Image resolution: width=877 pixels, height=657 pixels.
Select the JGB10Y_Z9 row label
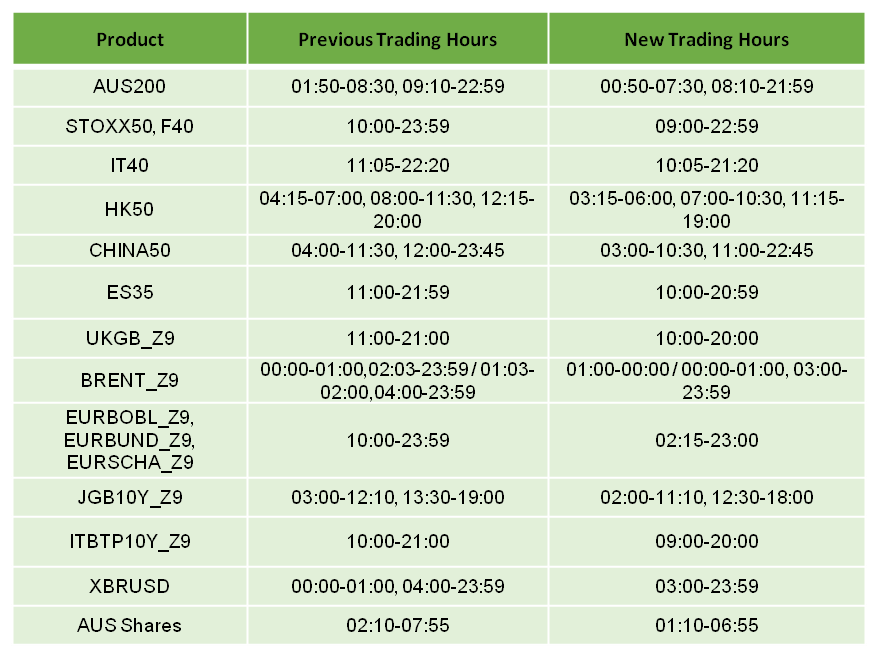(130, 497)
